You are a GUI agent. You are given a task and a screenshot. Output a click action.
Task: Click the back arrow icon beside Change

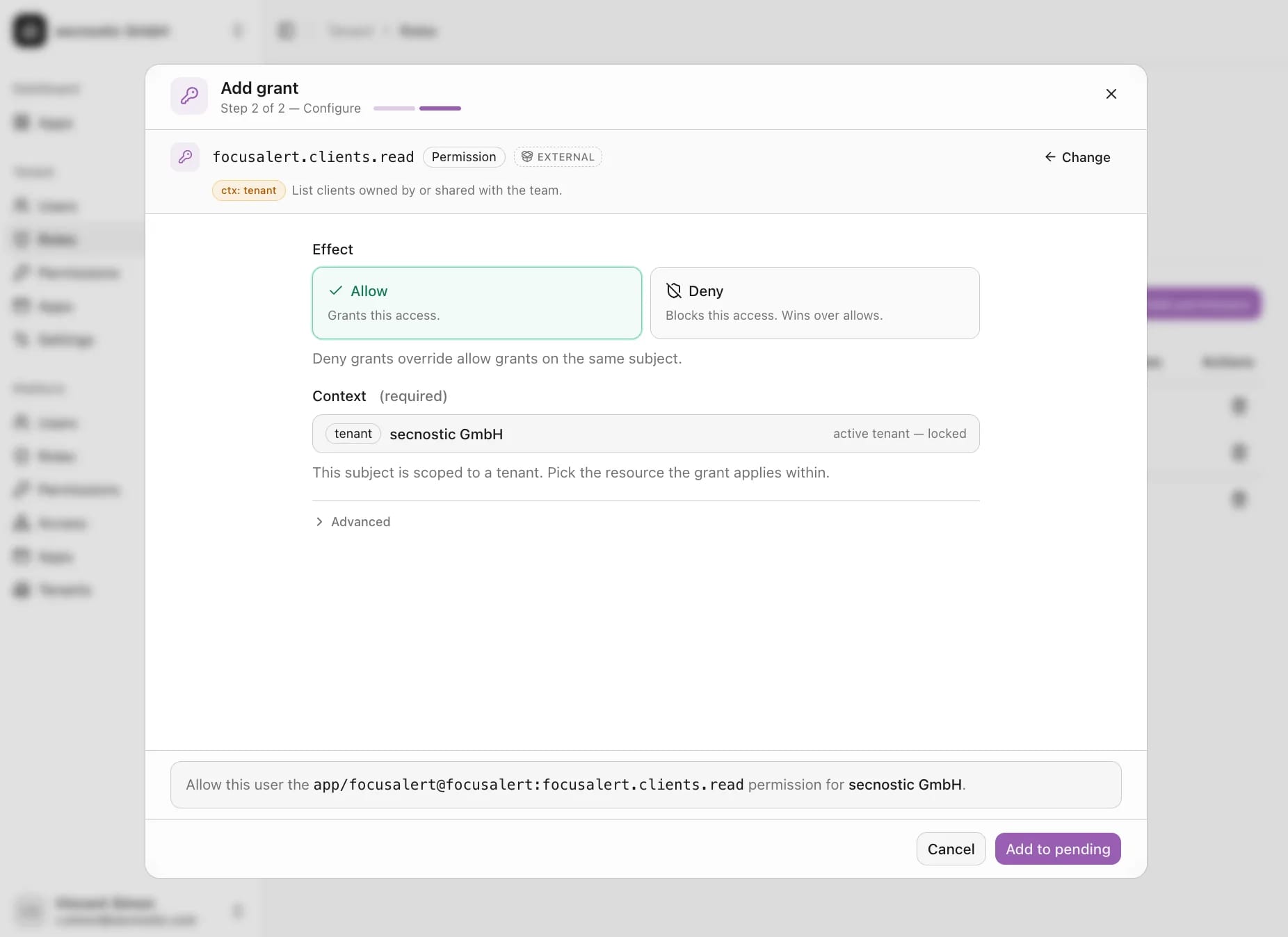click(1050, 157)
